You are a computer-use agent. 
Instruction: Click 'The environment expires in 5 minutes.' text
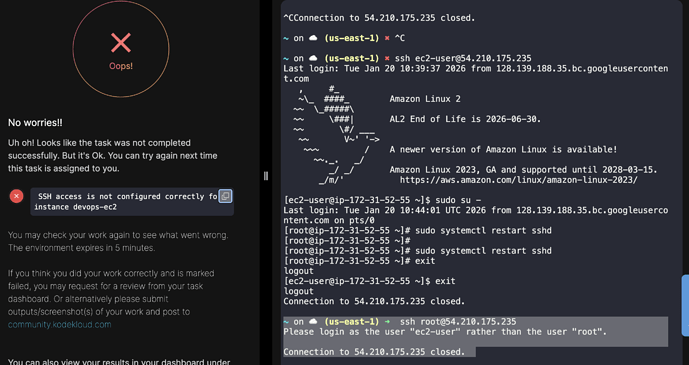tap(81, 248)
